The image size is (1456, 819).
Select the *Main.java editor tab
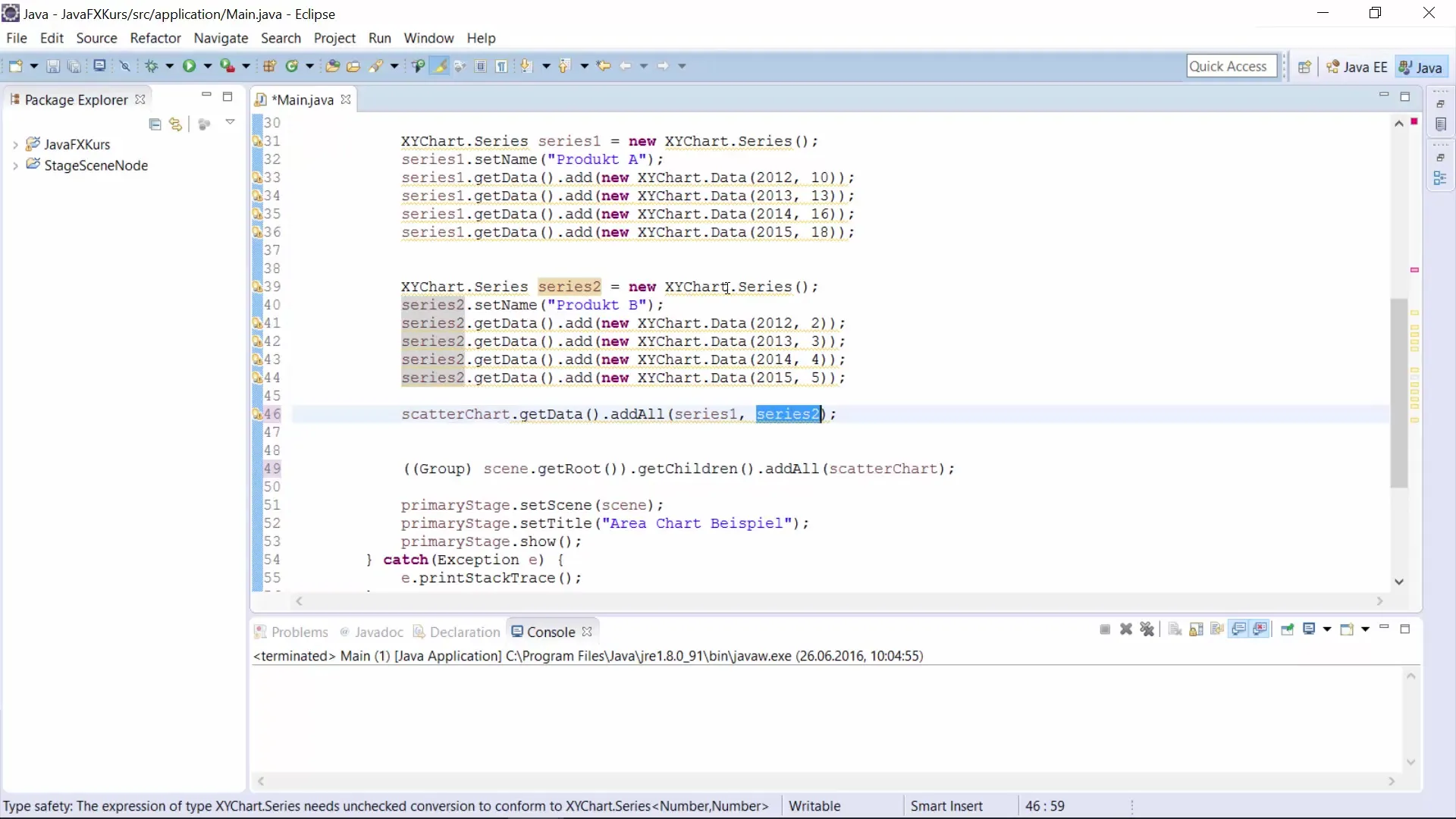(302, 99)
